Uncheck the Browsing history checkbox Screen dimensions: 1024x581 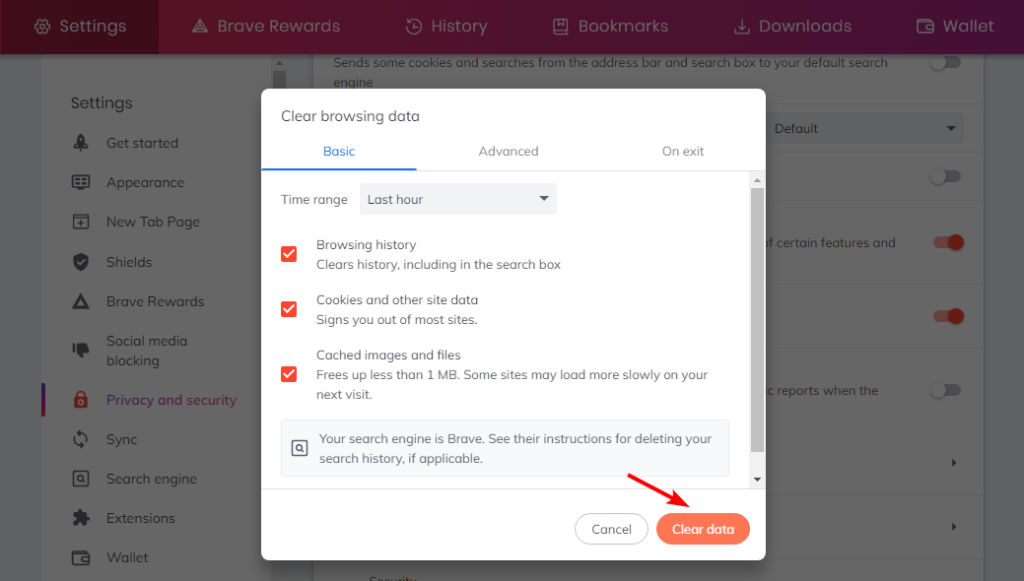[x=289, y=254]
